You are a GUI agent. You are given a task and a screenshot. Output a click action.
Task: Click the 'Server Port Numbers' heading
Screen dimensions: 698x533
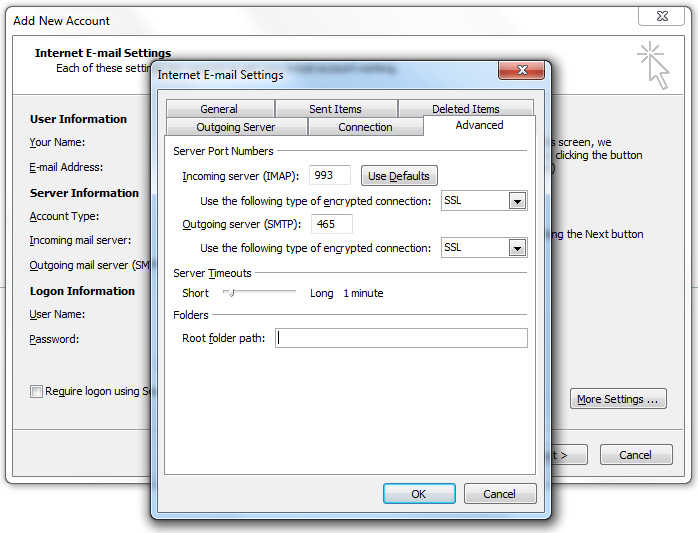tap(223, 151)
